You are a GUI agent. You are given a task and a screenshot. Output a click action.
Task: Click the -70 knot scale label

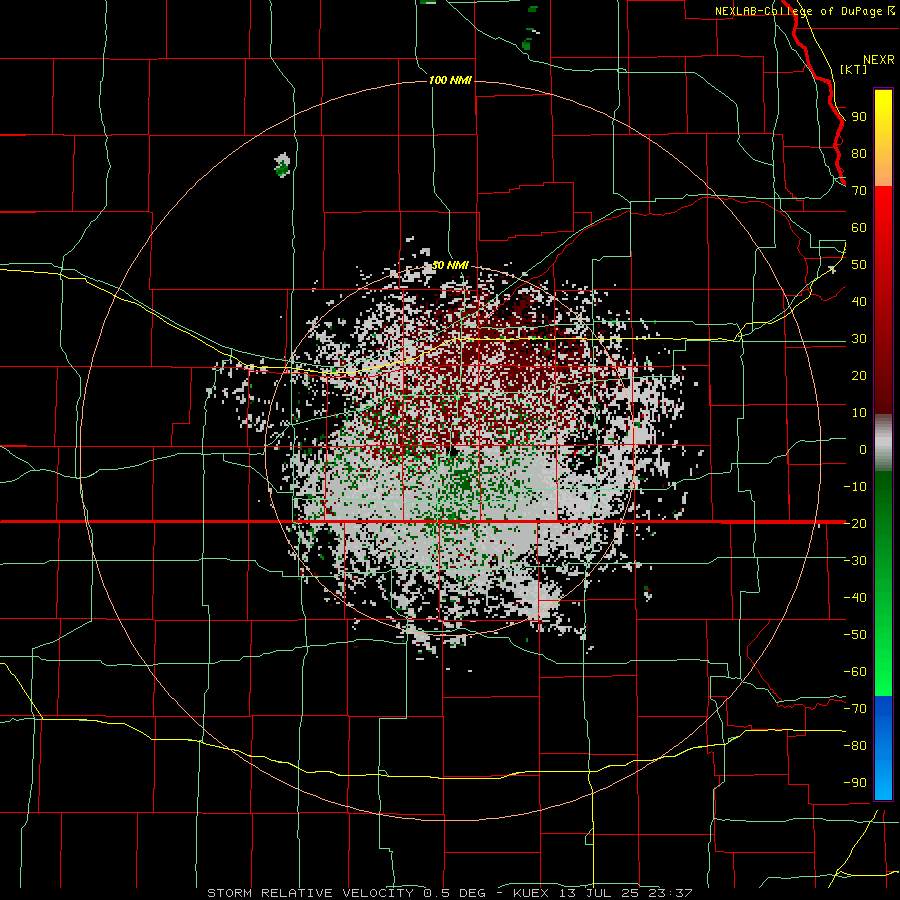tap(855, 709)
